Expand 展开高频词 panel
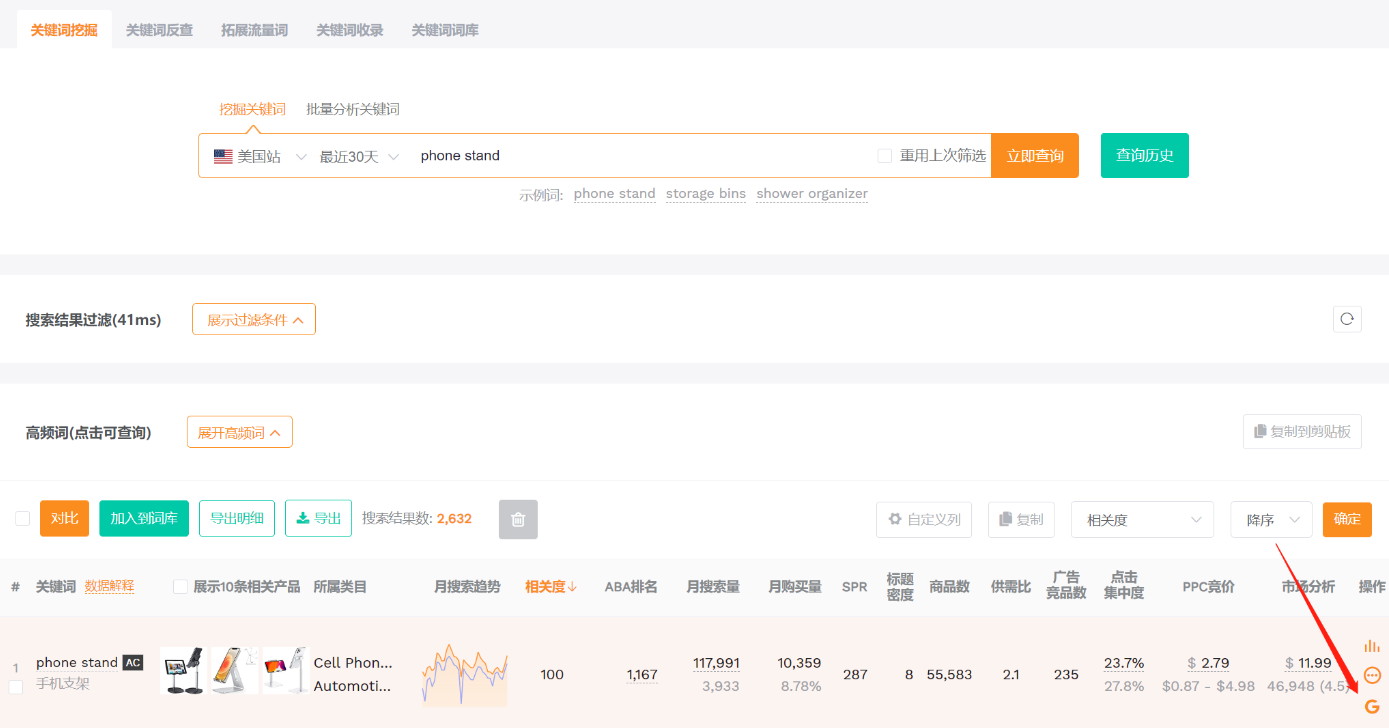 pos(240,432)
